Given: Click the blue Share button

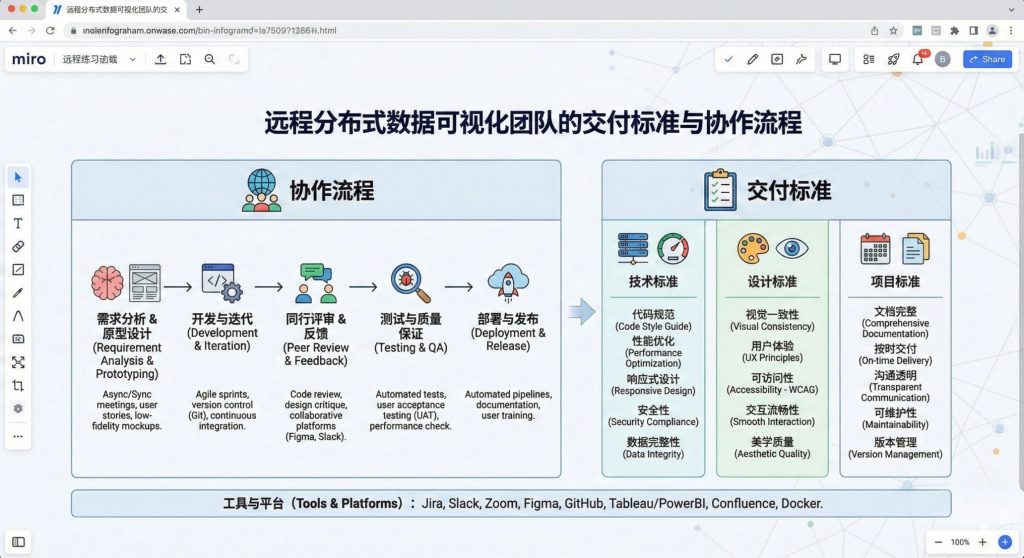Looking at the screenshot, I should (x=987, y=59).
